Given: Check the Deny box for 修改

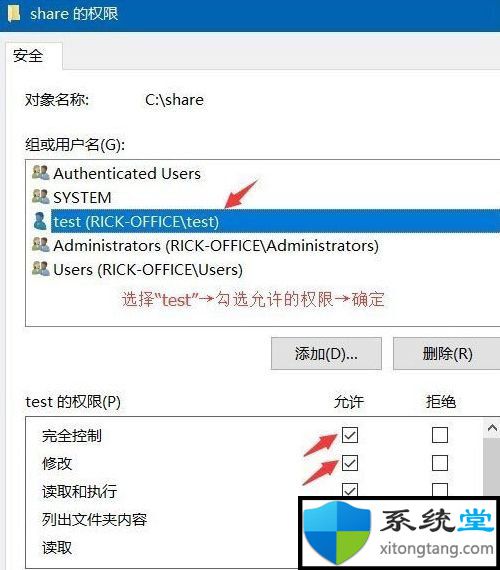Looking at the screenshot, I should point(440,463).
